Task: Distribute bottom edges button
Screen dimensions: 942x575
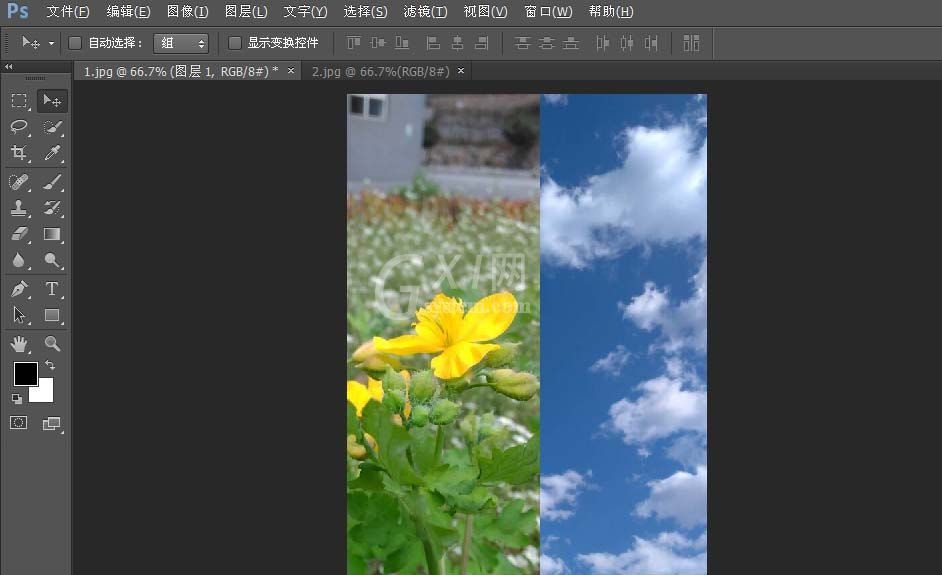Action: click(571, 43)
